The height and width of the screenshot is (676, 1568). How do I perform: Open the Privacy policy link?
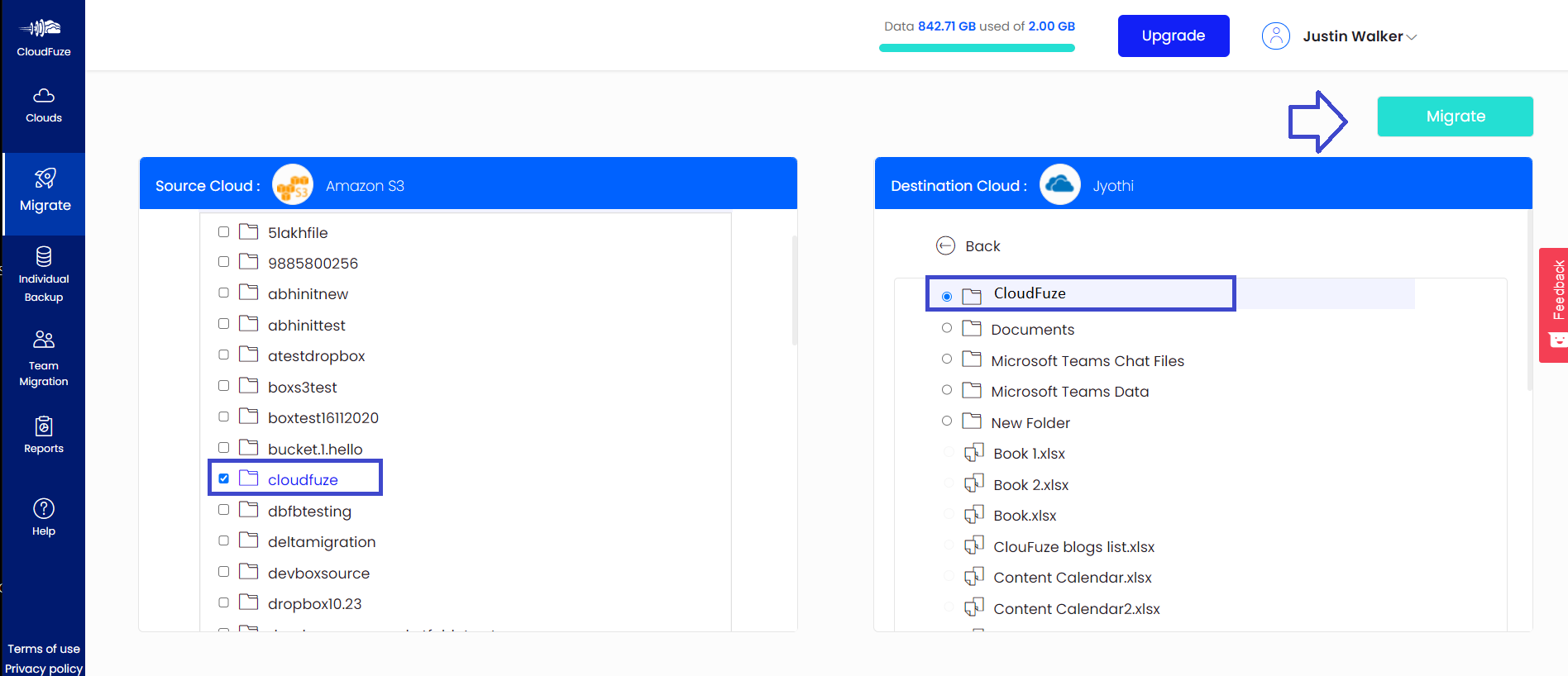pos(44,669)
